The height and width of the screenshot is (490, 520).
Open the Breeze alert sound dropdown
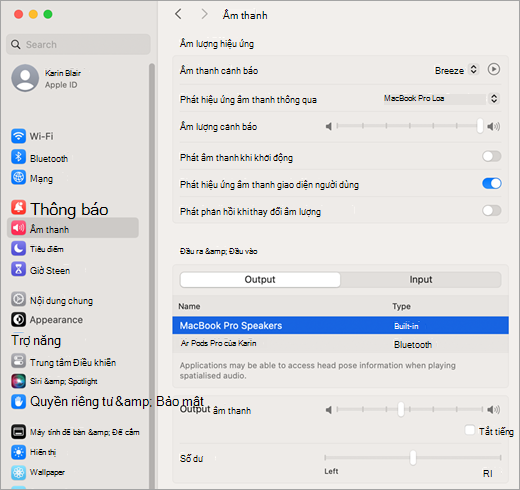pyautogui.click(x=473, y=69)
